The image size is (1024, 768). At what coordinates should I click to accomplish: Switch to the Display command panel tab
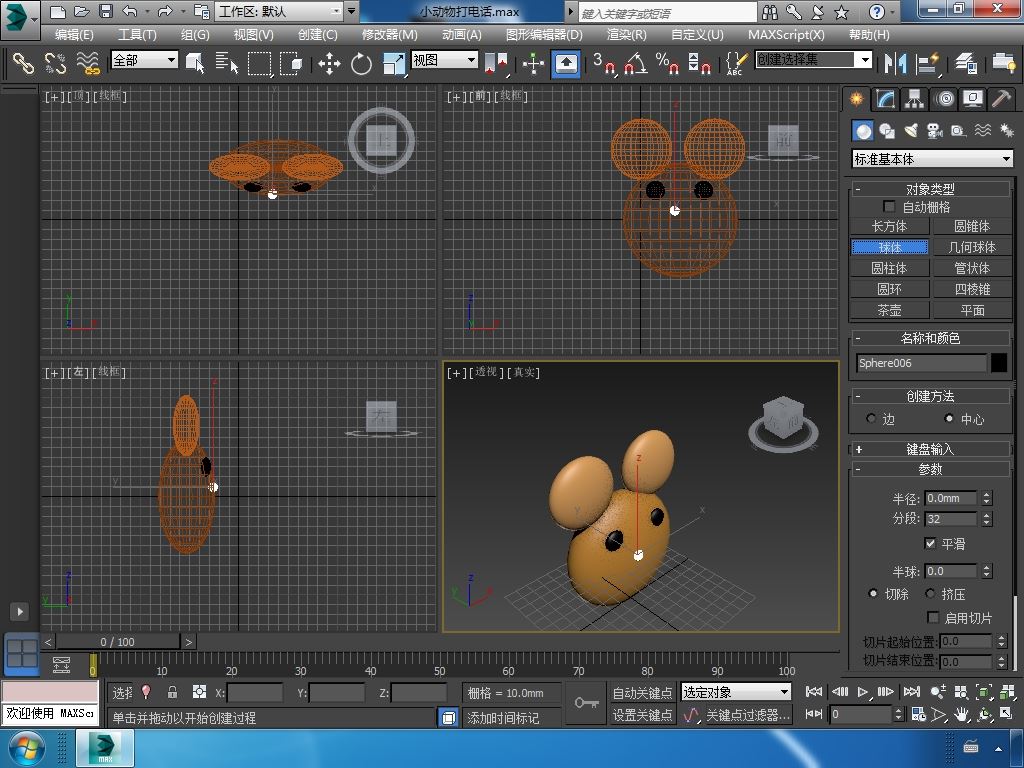[x=973, y=99]
